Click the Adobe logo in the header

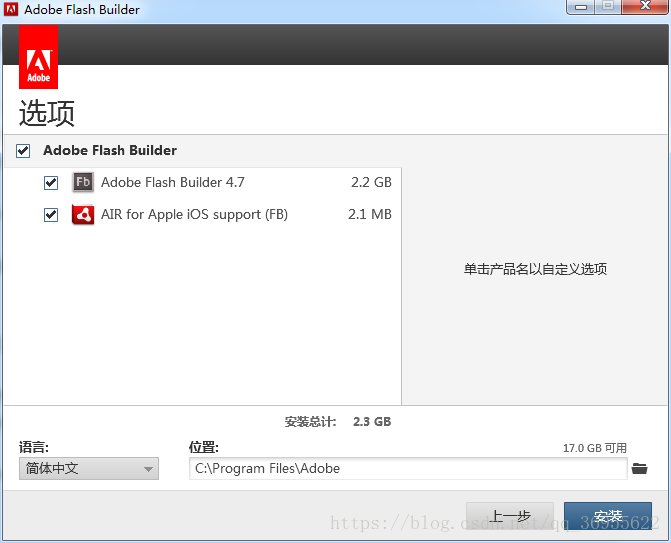[39, 57]
